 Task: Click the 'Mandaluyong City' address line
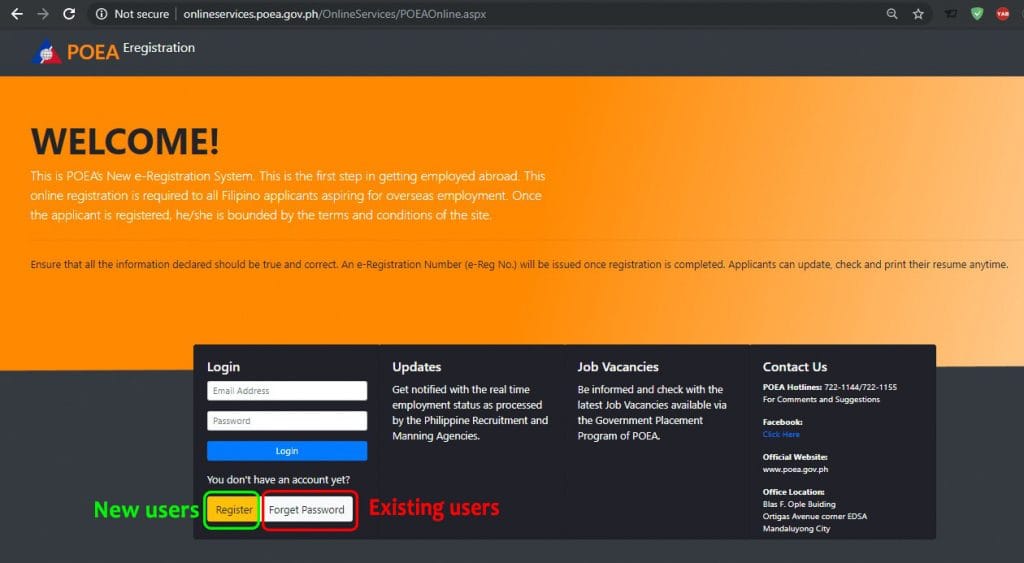coord(796,528)
